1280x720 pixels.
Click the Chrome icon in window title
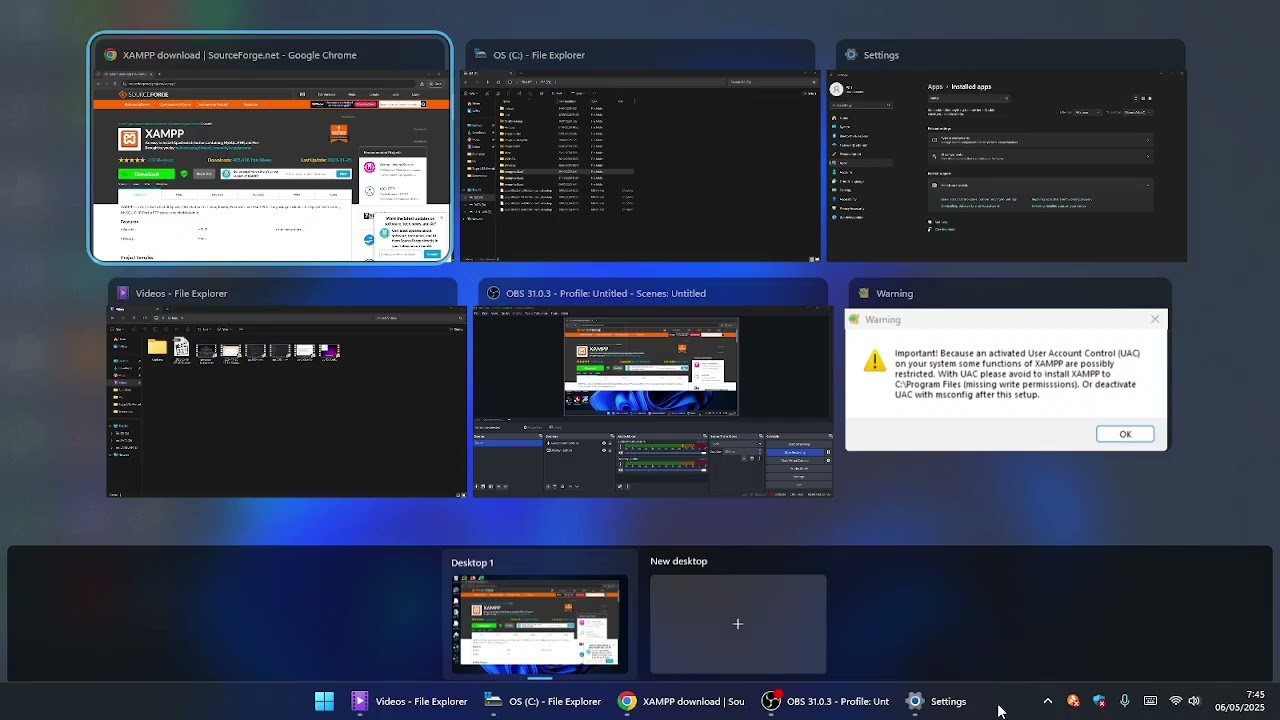click(x=110, y=55)
